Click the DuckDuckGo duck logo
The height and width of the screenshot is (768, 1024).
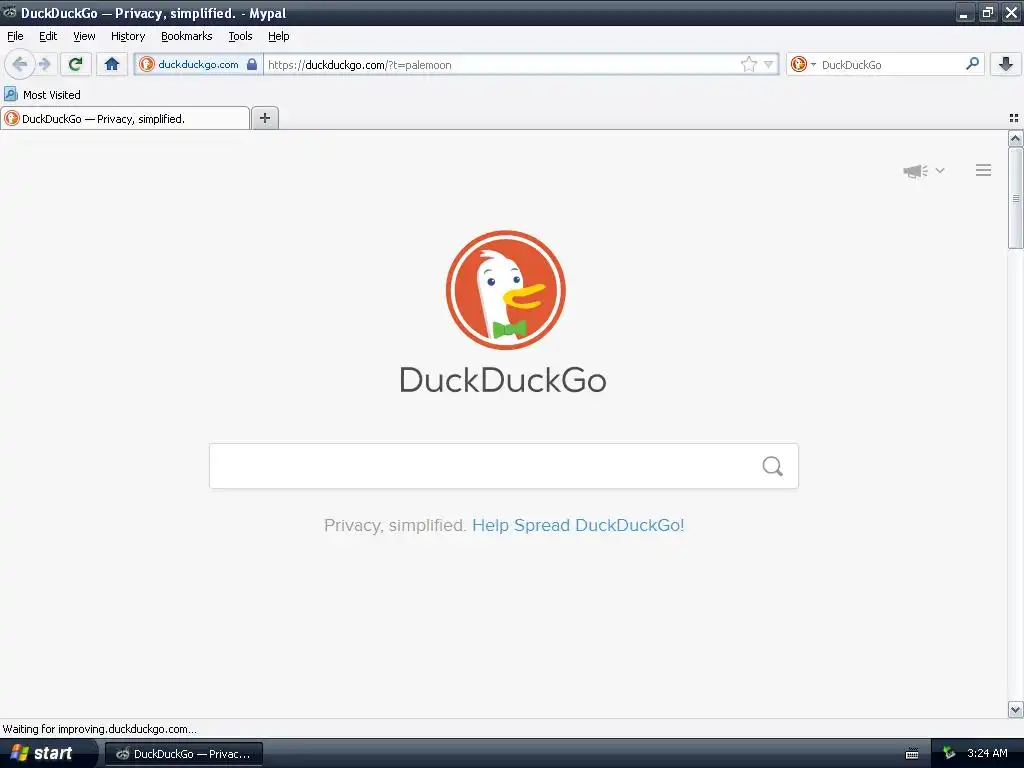[x=505, y=289]
